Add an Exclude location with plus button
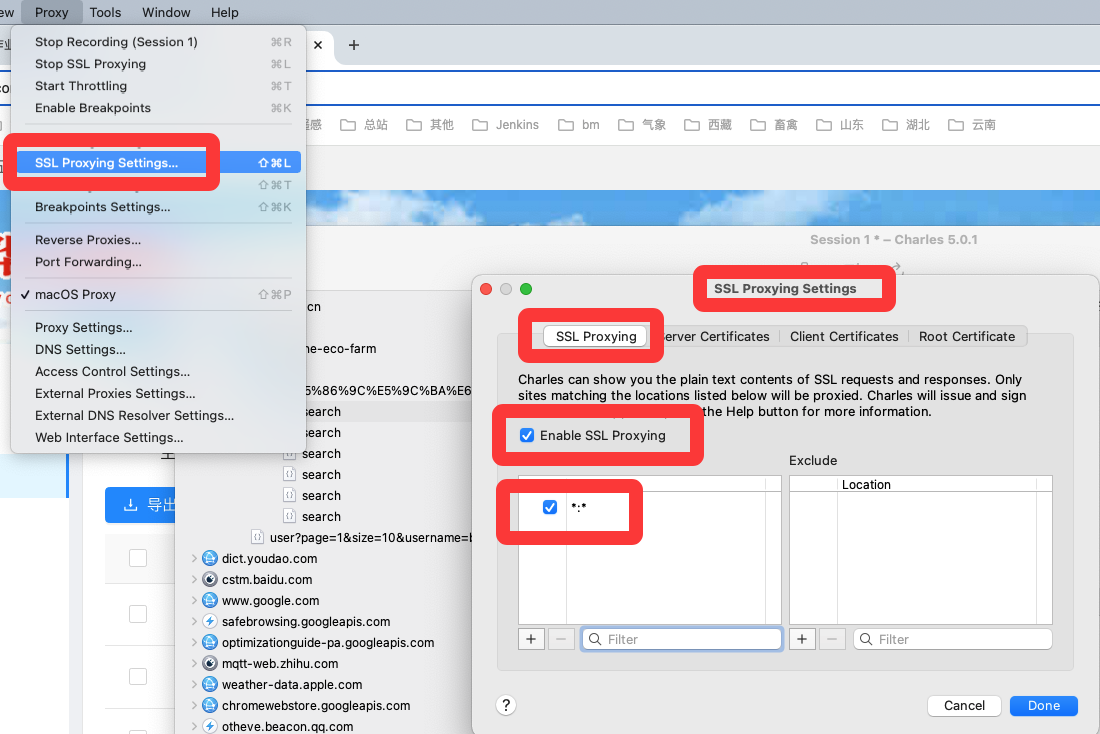This screenshot has height=734, width=1100. tap(802, 639)
